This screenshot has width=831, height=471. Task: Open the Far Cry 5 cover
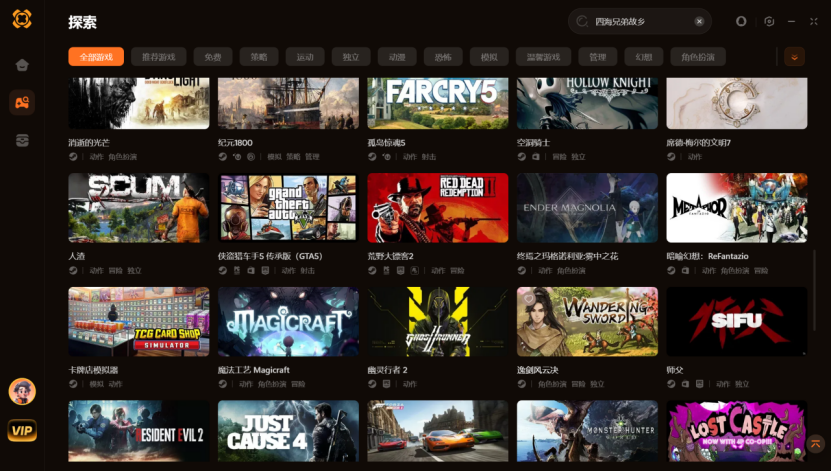coord(438,103)
